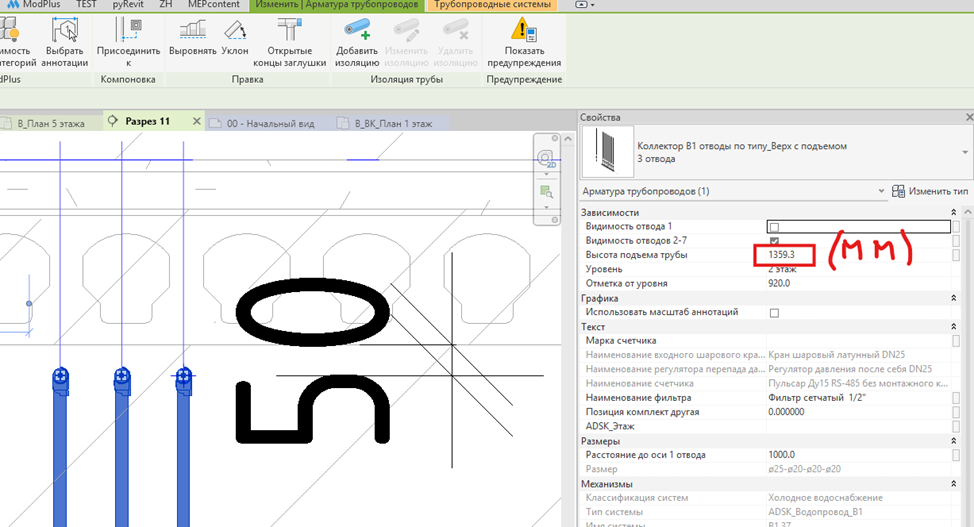Click the associate button beside Видимость отвода 1

click(x=956, y=227)
